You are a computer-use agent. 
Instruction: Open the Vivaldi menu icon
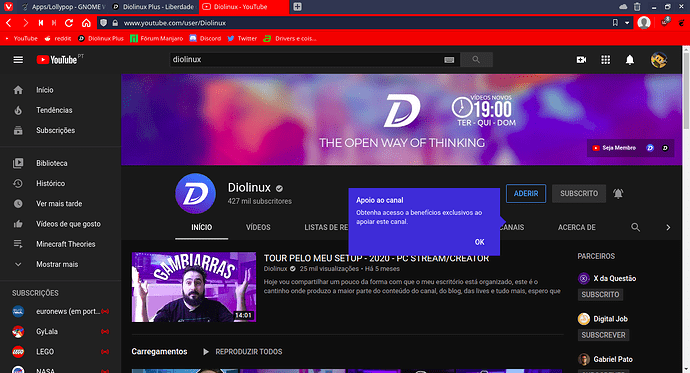pos(8,7)
